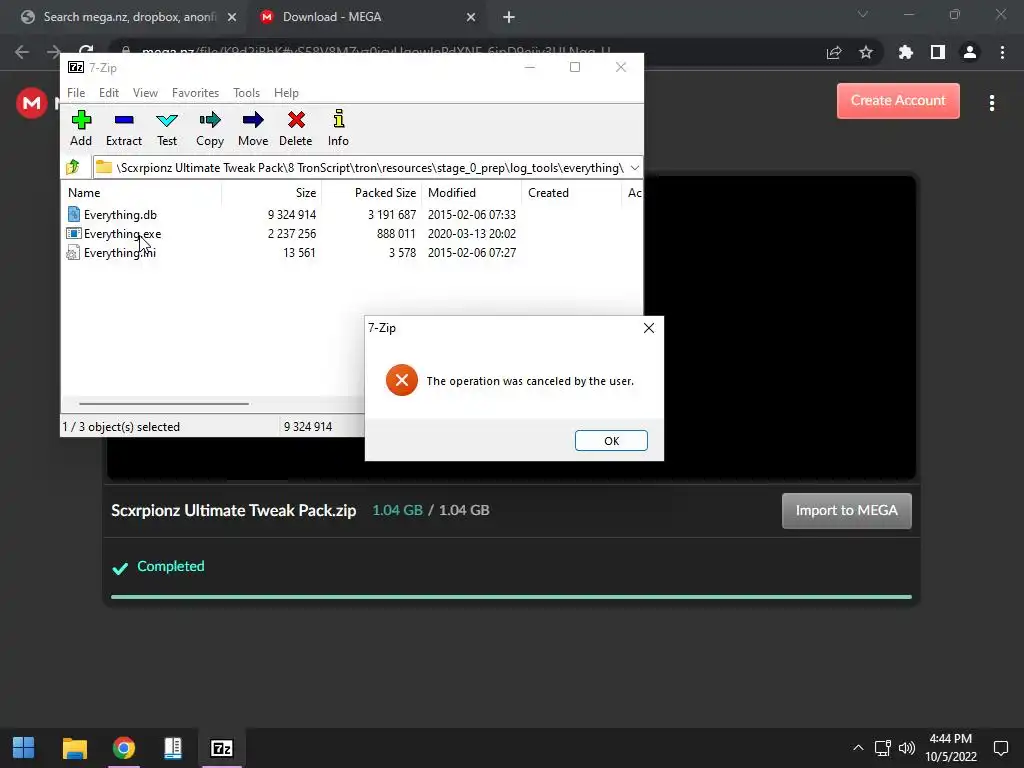
Task: Switch to Search mega.nz browser tab
Action: [x=129, y=17]
